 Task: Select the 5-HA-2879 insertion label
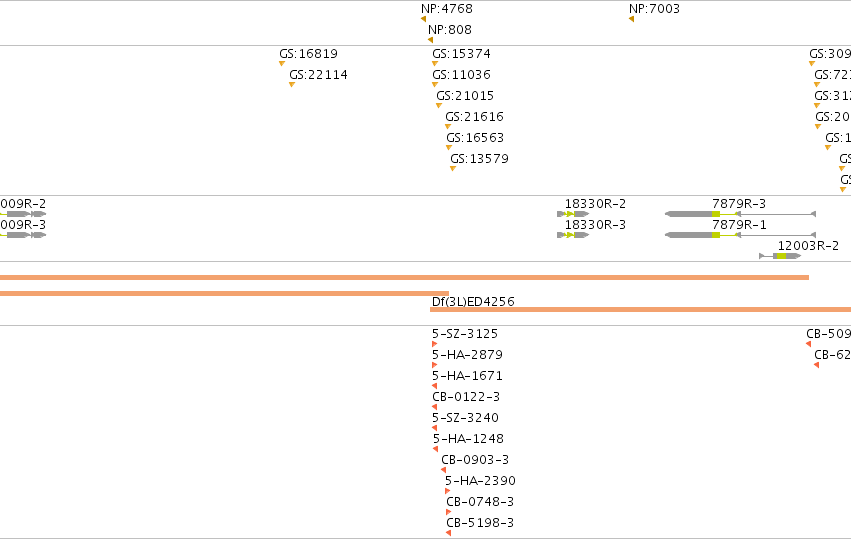pyautogui.click(x=467, y=355)
